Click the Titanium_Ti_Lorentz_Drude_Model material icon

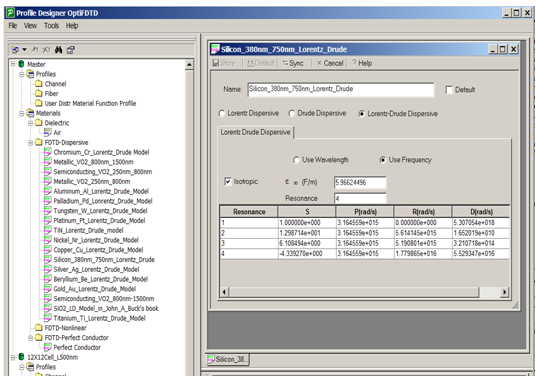tap(48, 318)
